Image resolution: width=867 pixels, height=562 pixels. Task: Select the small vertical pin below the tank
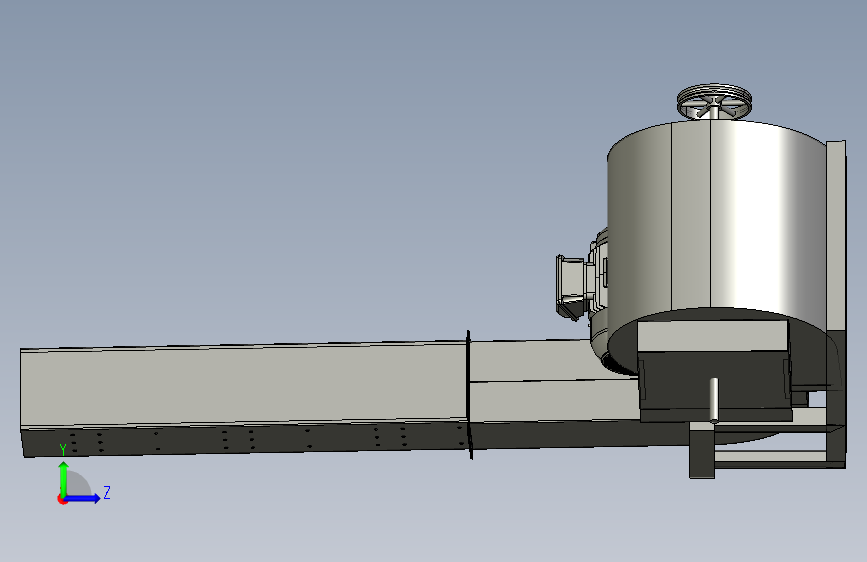(714, 400)
